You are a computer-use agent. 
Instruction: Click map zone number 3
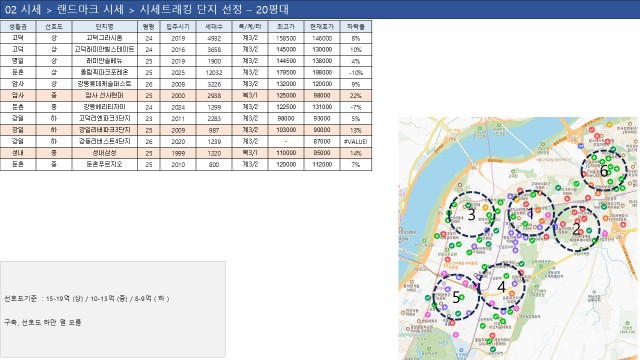point(471,215)
